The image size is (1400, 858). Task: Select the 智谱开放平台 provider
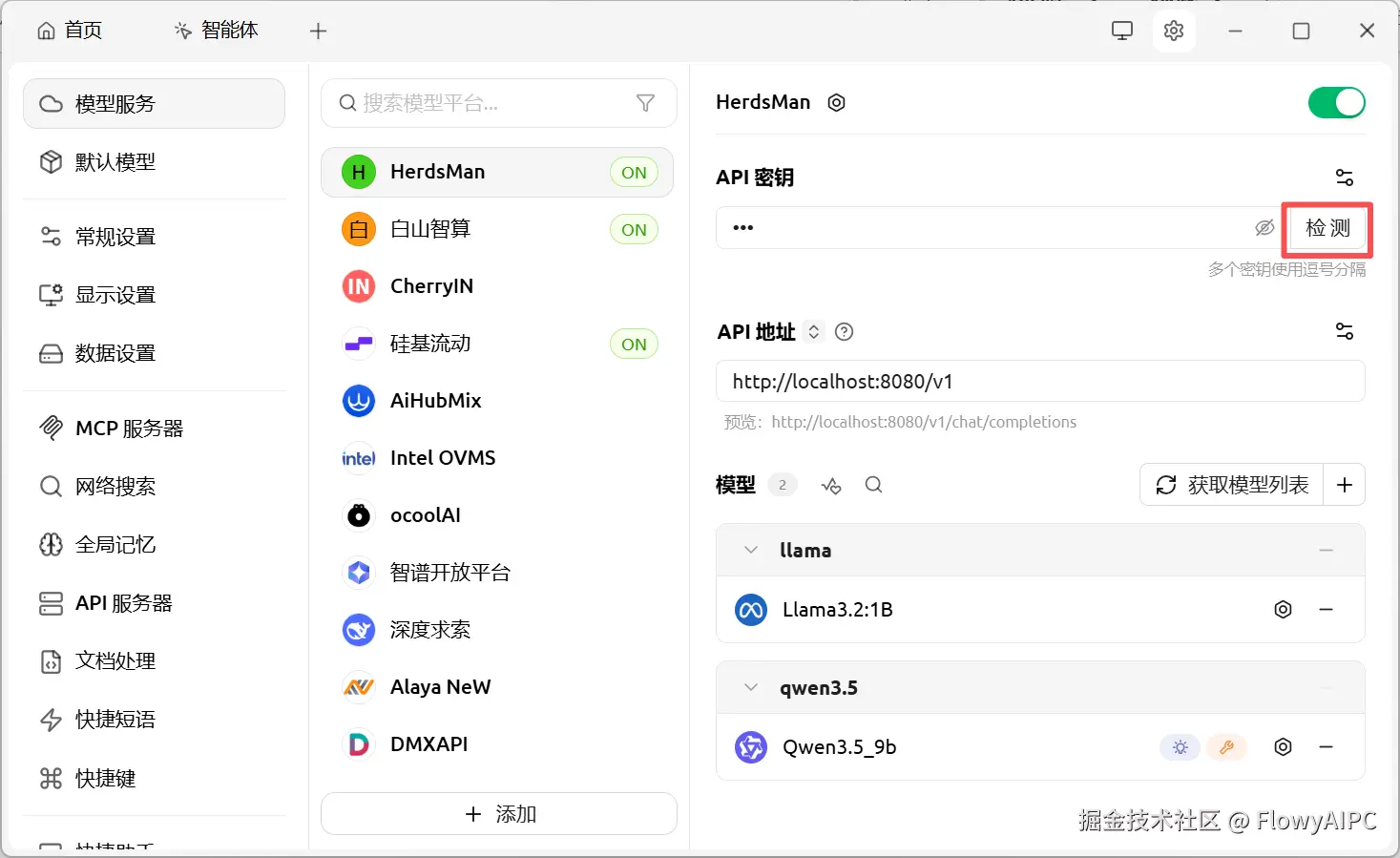pyautogui.click(x=497, y=573)
